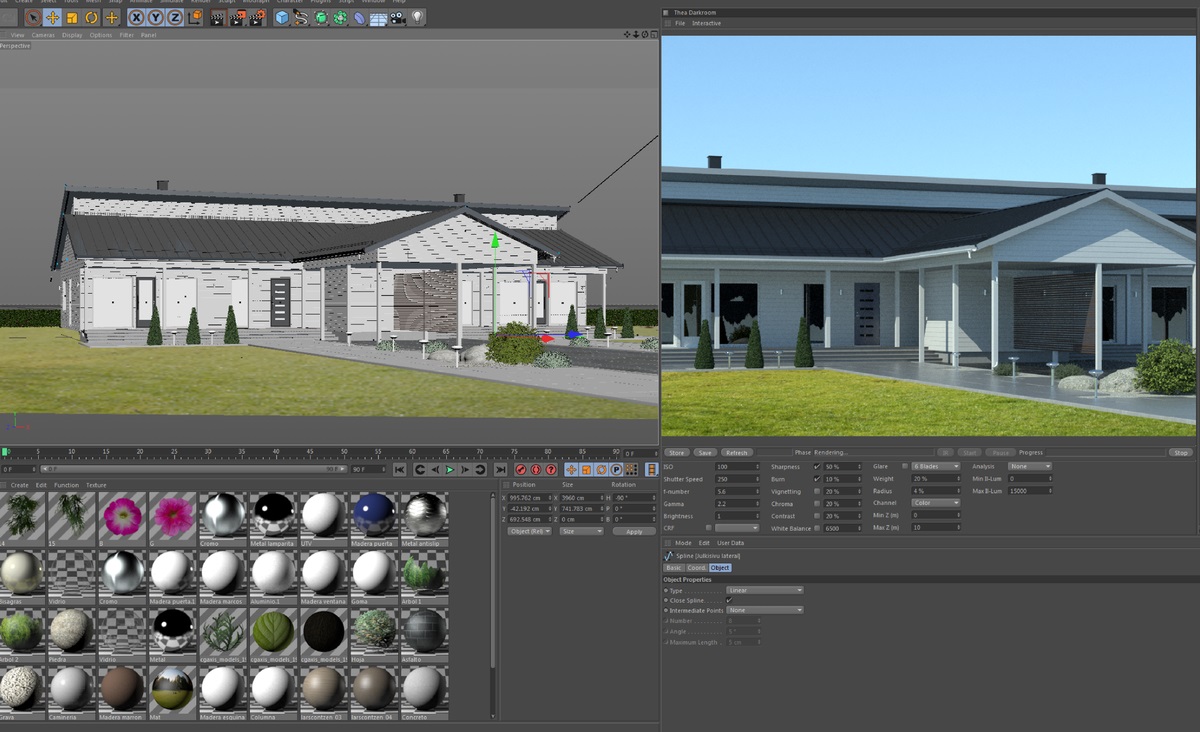Add a deformer object icon

tap(360, 17)
